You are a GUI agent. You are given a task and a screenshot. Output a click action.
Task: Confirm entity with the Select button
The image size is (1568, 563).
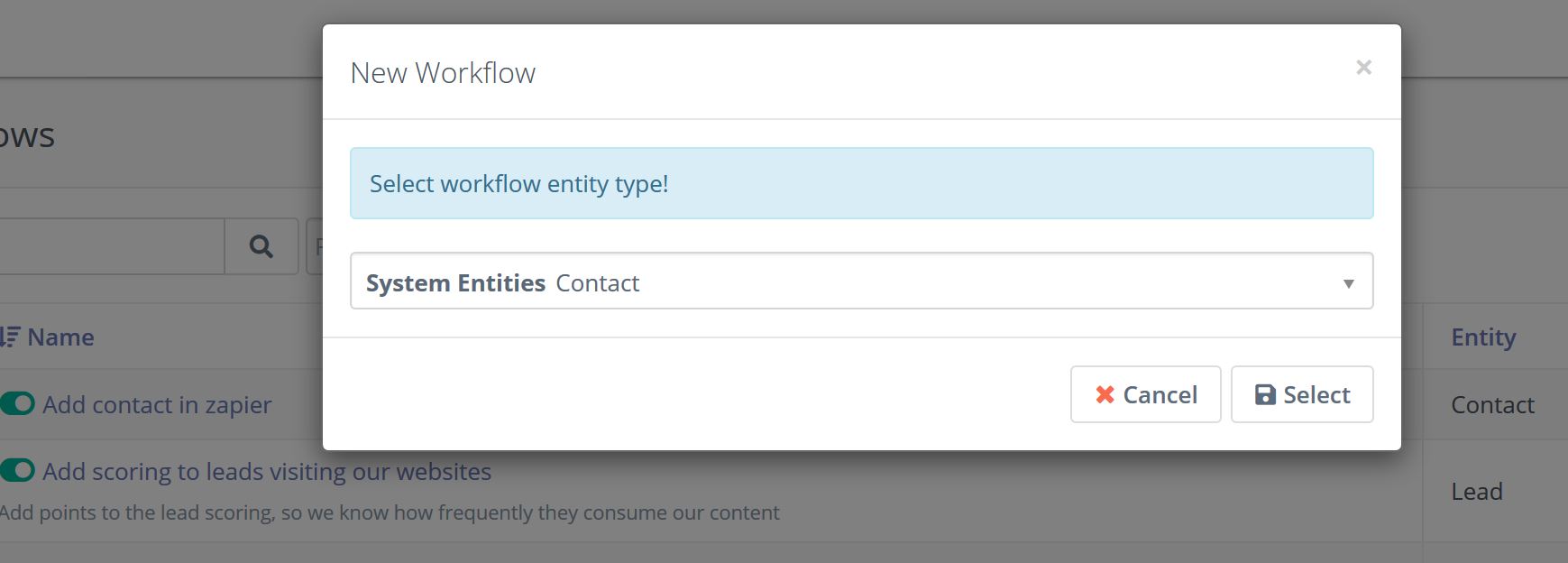click(x=1302, y=394)
